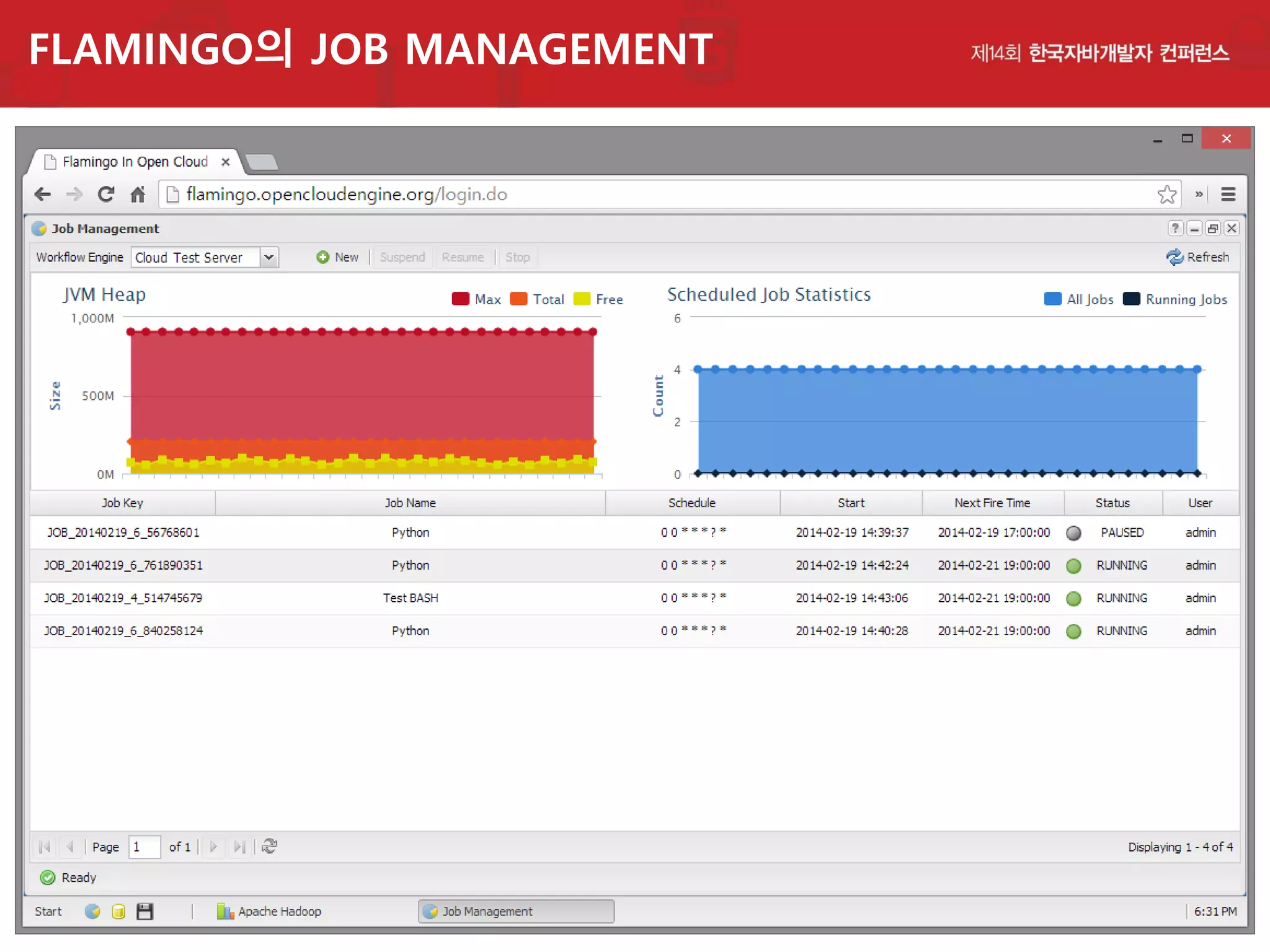Viewport: 1270px width, 952px height.
Task: Toggle Free series in JVM Heap legend
Action: 598,299
